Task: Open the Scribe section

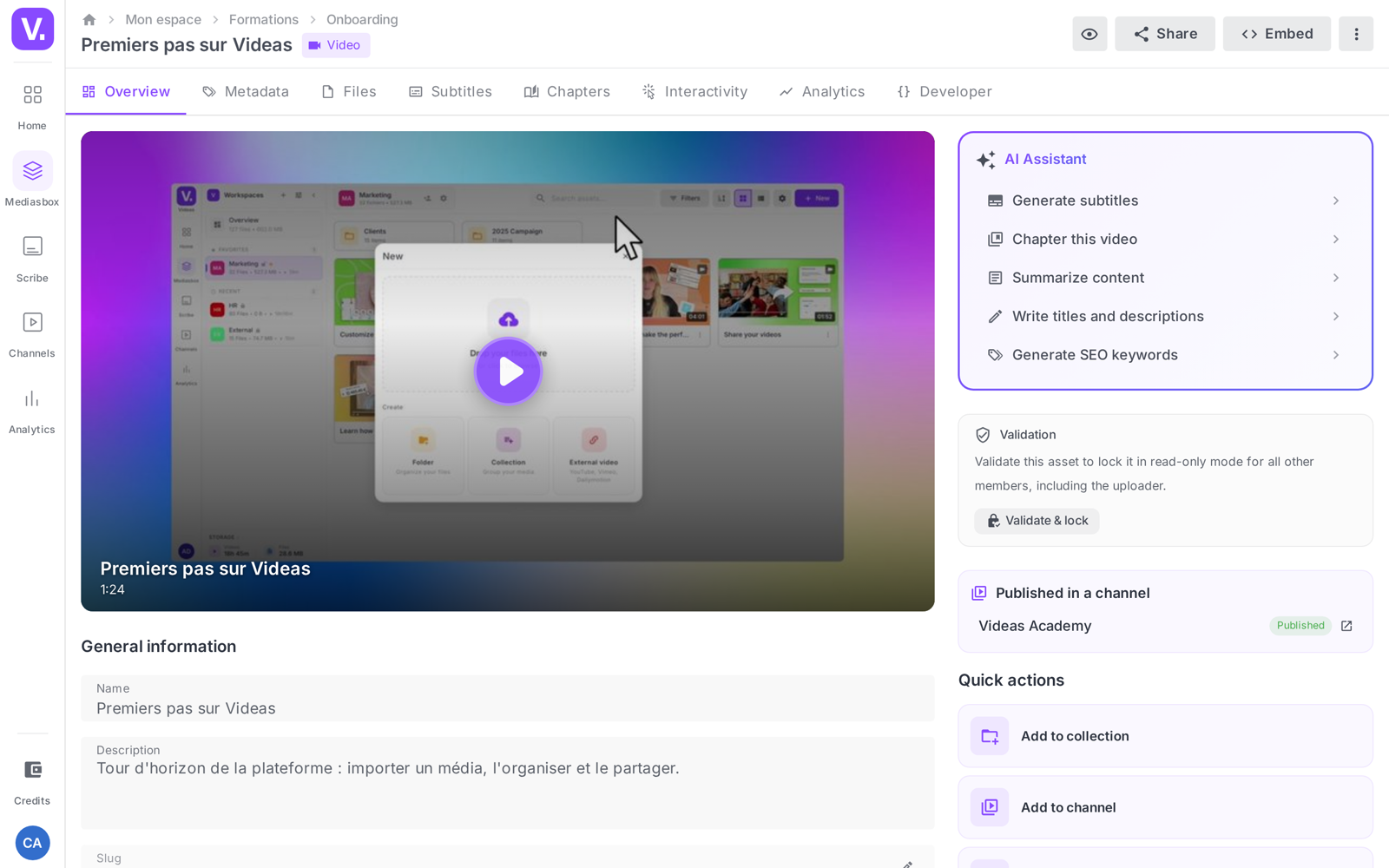Action: pyautogui.click(x=32, y=259)
